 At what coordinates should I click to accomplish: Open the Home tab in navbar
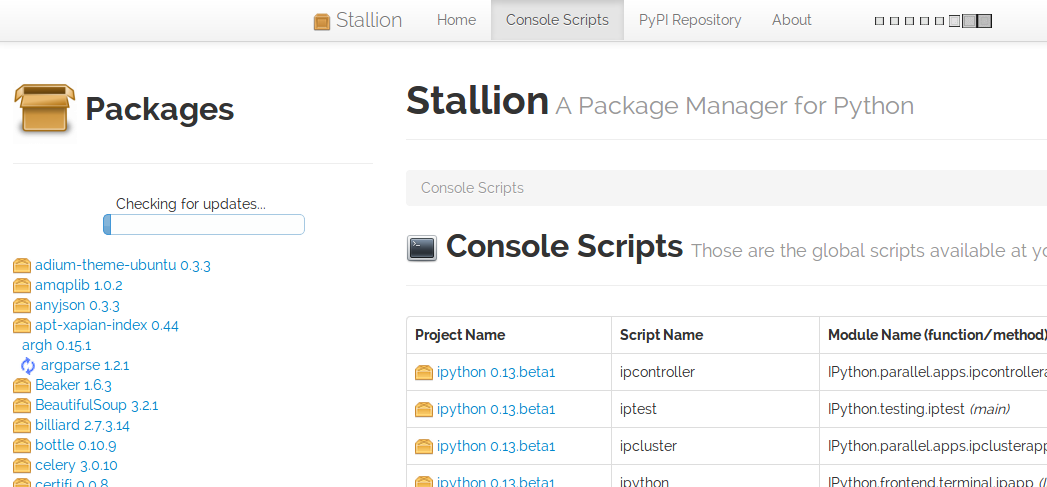point(456,20)
